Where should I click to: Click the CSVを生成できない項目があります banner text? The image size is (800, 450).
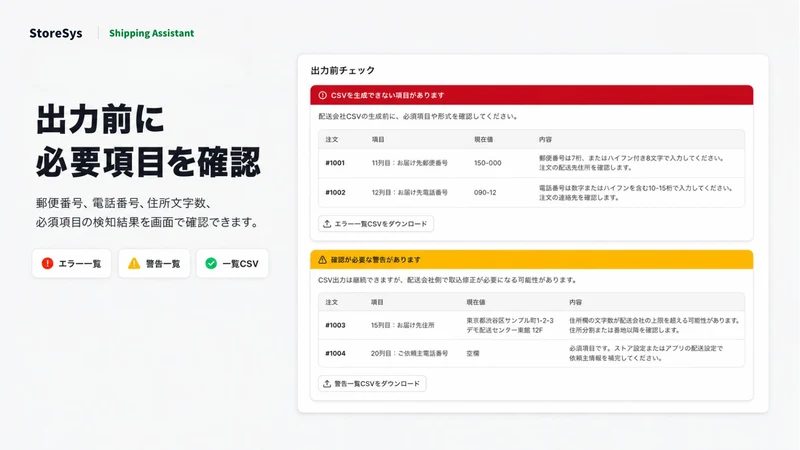point(387,95)
